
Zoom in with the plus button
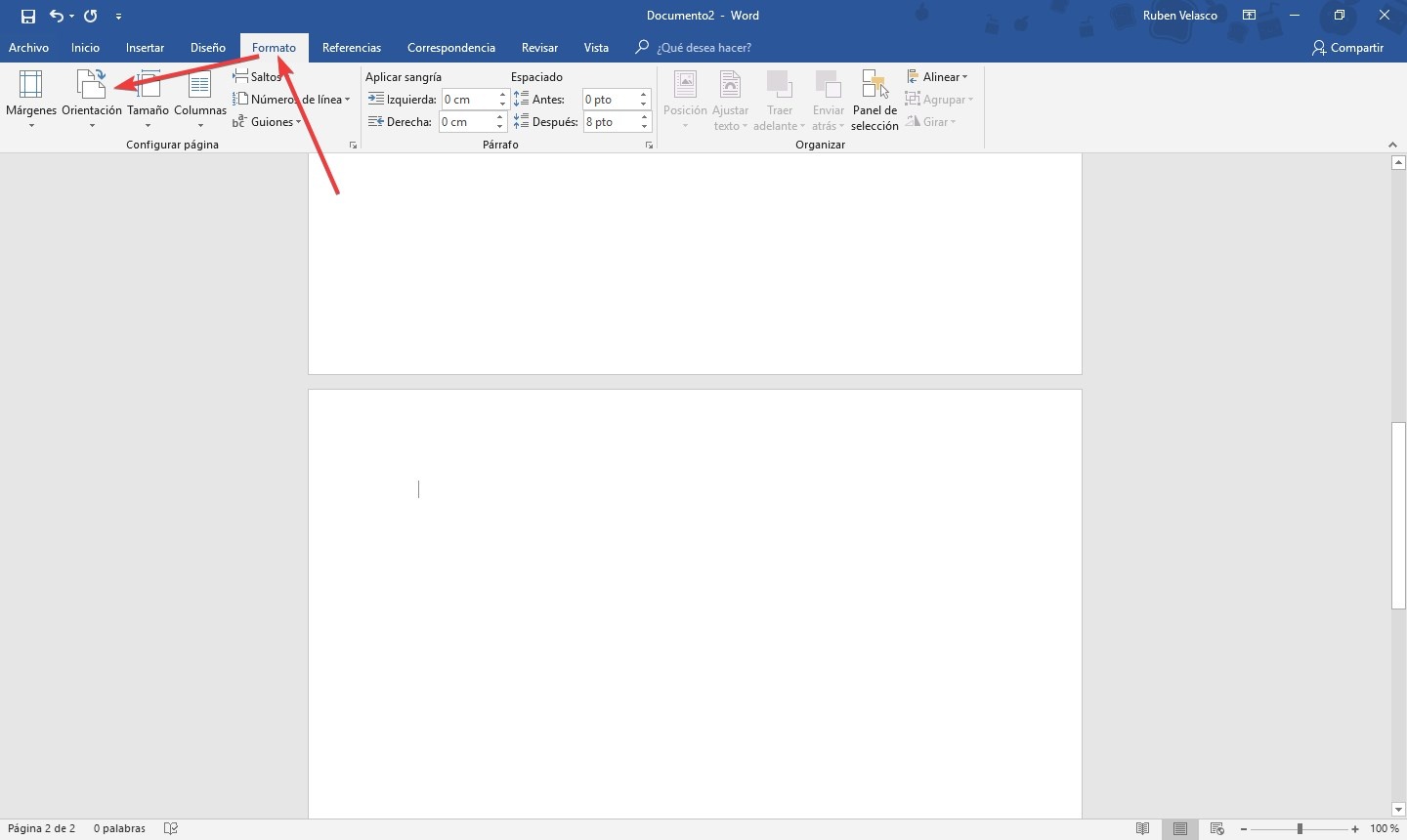[x=1355, y=828]
